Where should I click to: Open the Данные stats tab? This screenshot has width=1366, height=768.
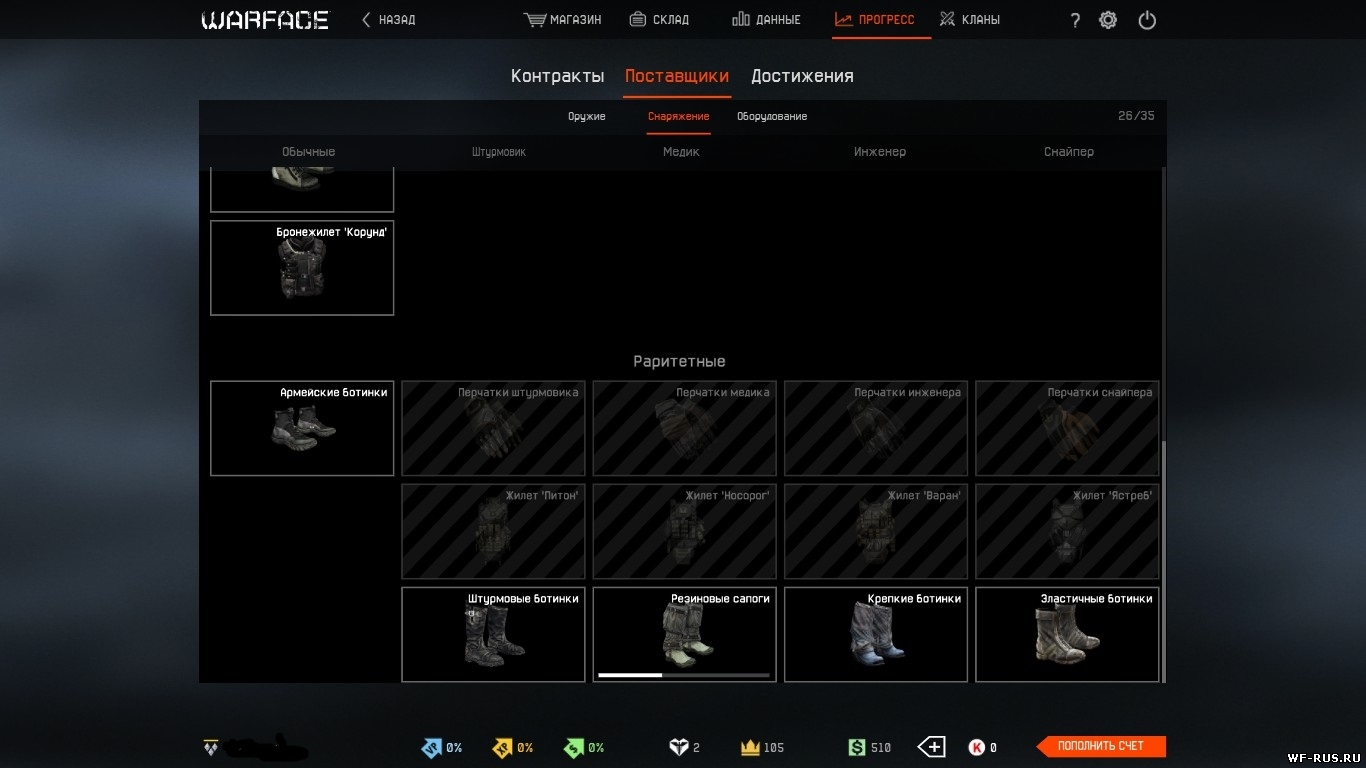766,19
